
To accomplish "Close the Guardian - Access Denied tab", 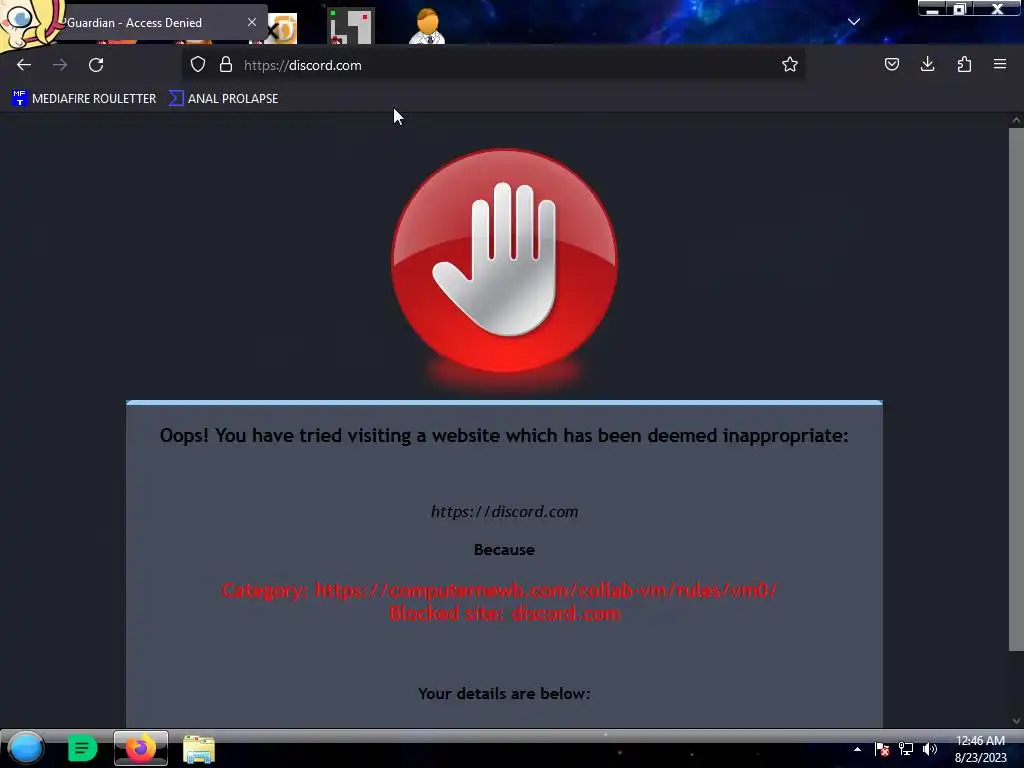I will pos(252,22).
